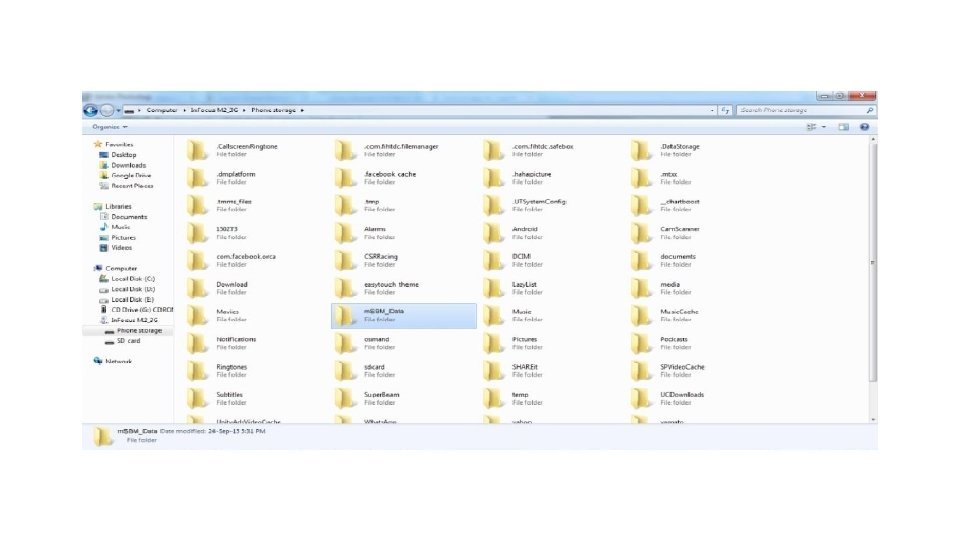Screen dimensions: 960x540
Task: Select the Android folder icon
Action: [493, 233]
